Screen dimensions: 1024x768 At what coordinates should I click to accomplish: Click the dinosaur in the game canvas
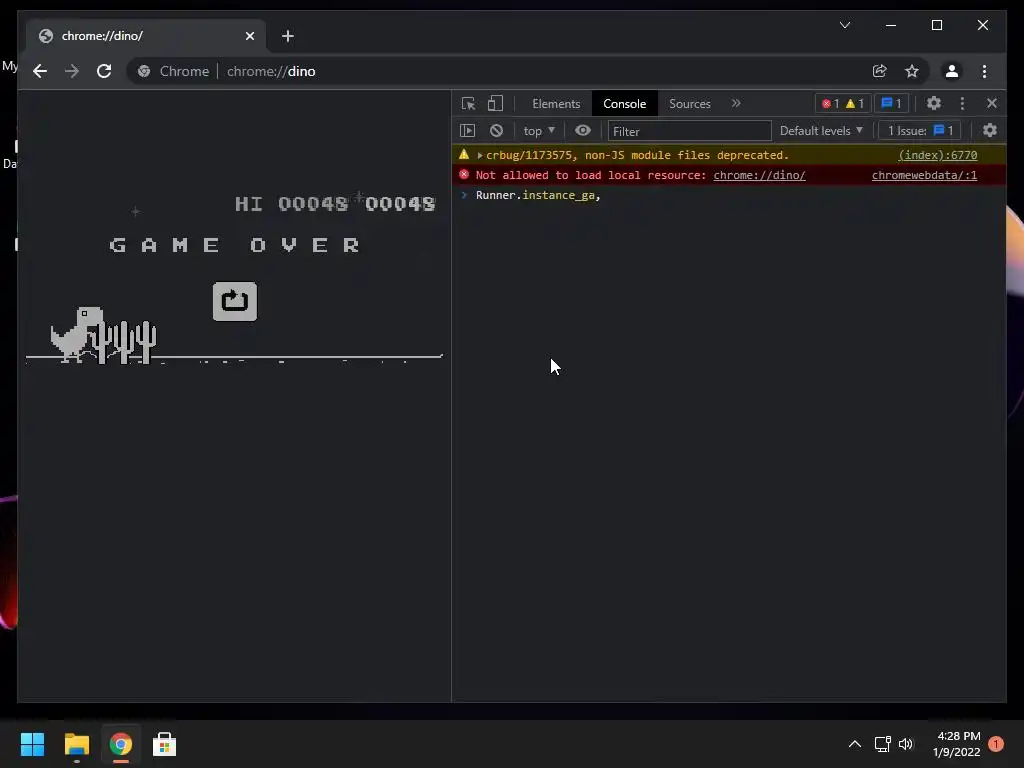77,334
